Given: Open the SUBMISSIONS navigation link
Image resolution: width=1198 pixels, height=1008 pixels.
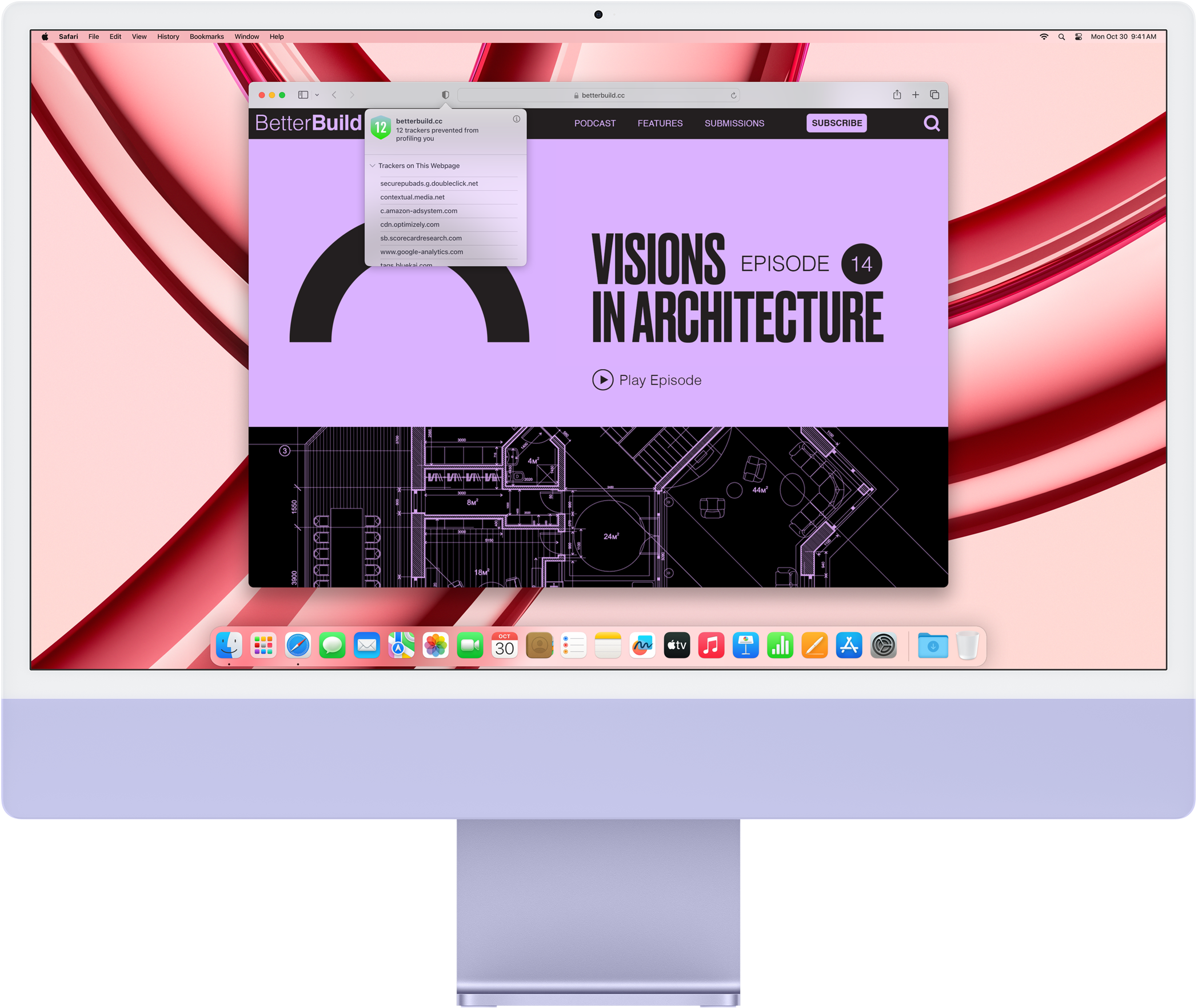Looking at the screenshot, I should tap(734, 123).
